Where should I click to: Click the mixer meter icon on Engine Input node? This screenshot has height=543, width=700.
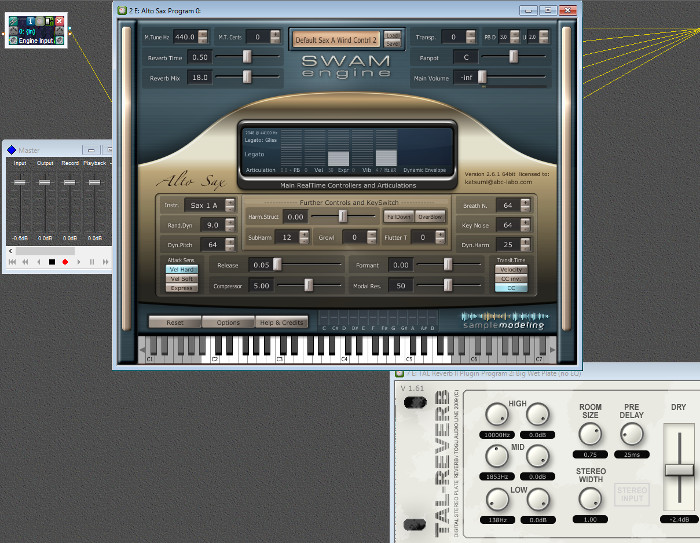click(x=50, y=21)
